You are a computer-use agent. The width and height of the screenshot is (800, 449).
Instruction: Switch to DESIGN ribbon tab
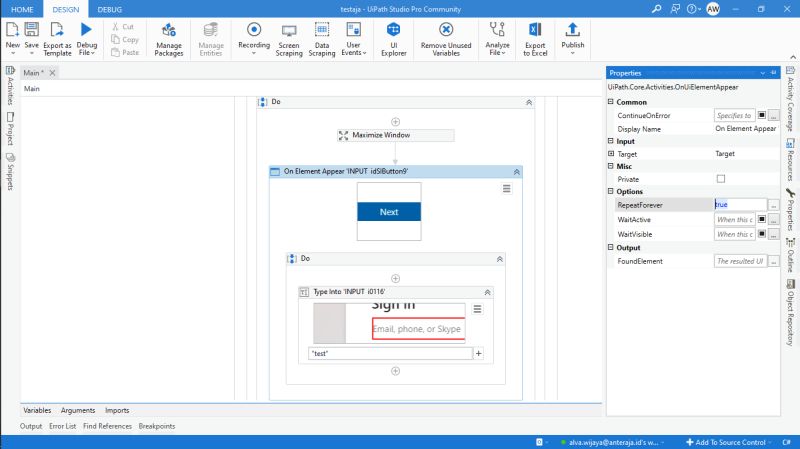[66, 9]
